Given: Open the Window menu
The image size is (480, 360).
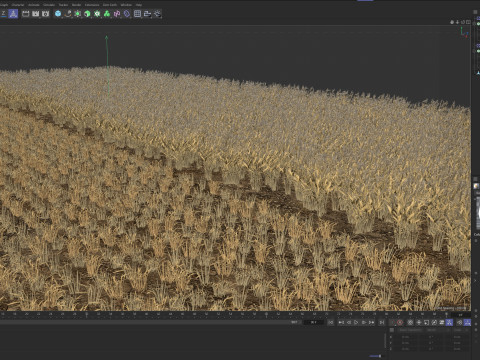Looking at the screenshot, I should point(126,5).
